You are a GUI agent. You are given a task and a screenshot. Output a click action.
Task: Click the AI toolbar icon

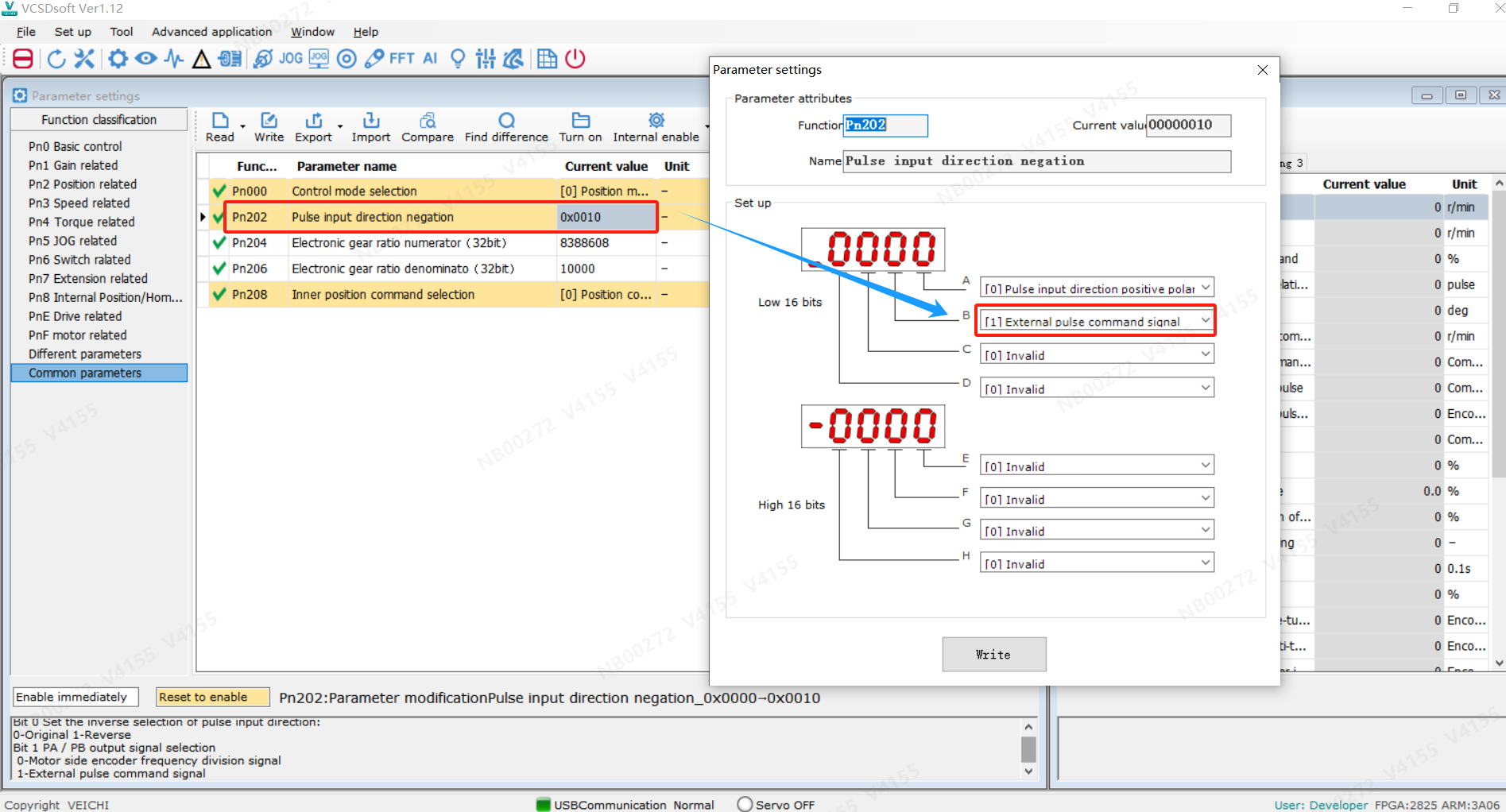430,59
